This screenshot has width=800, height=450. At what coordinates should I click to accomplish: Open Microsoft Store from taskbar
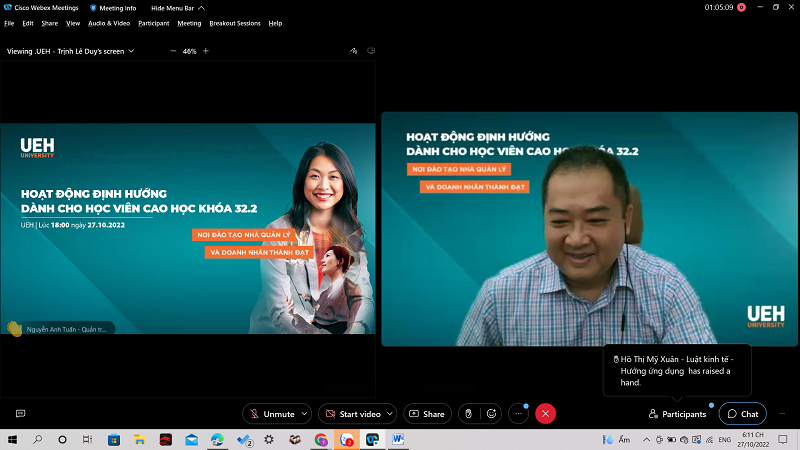pos(114,439)
